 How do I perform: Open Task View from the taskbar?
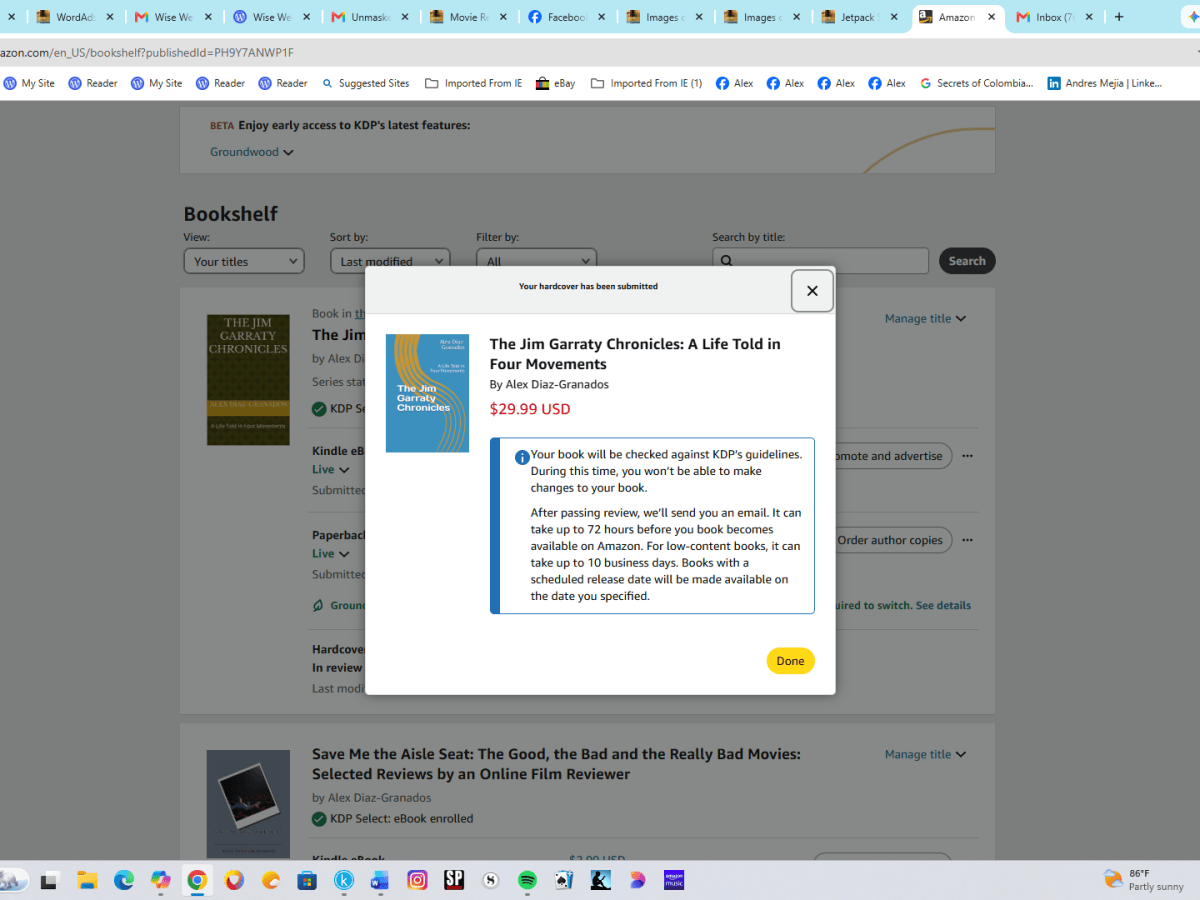tap(48, 880)
